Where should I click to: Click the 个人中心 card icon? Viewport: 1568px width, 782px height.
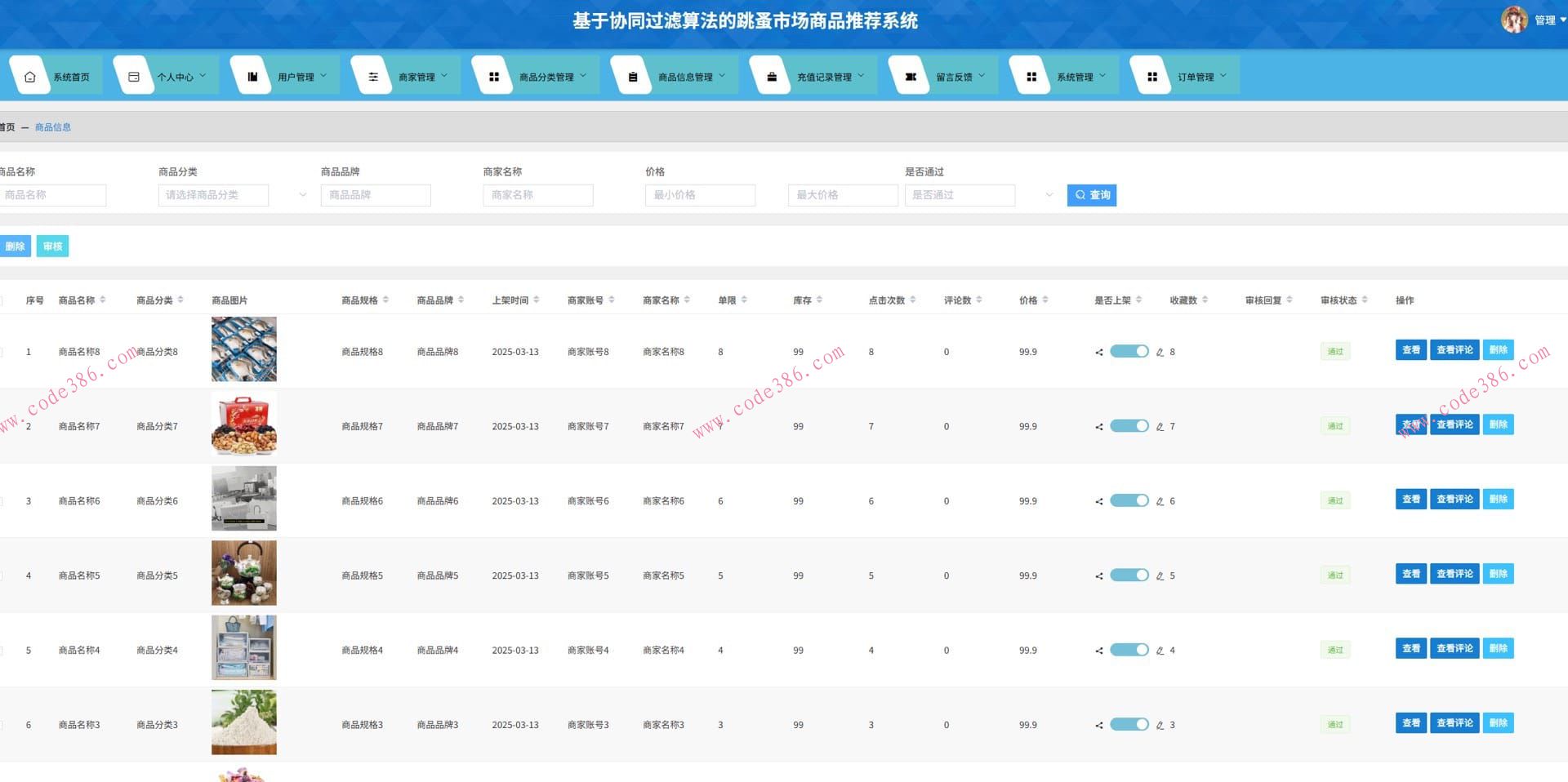point(134,77)
